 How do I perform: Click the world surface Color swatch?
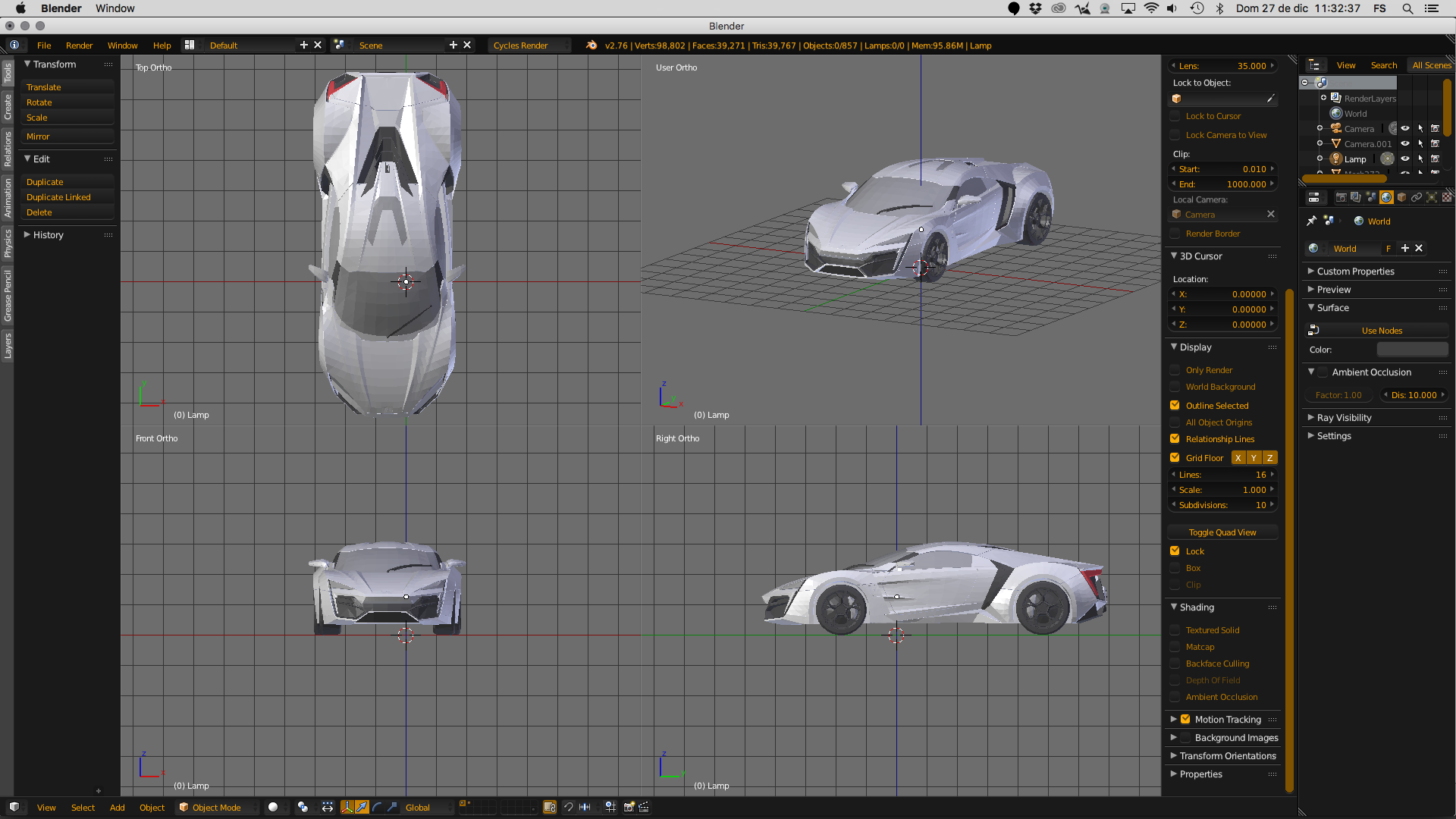point(1412,350)
